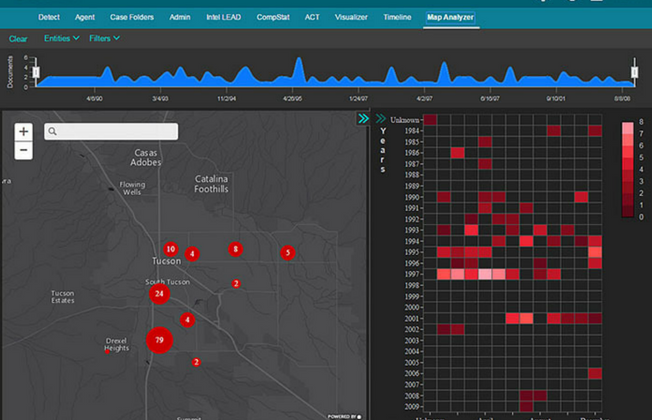652x420 pixels.
Task: Select the cluster marker labeled 79
Action: pos(159,340)
